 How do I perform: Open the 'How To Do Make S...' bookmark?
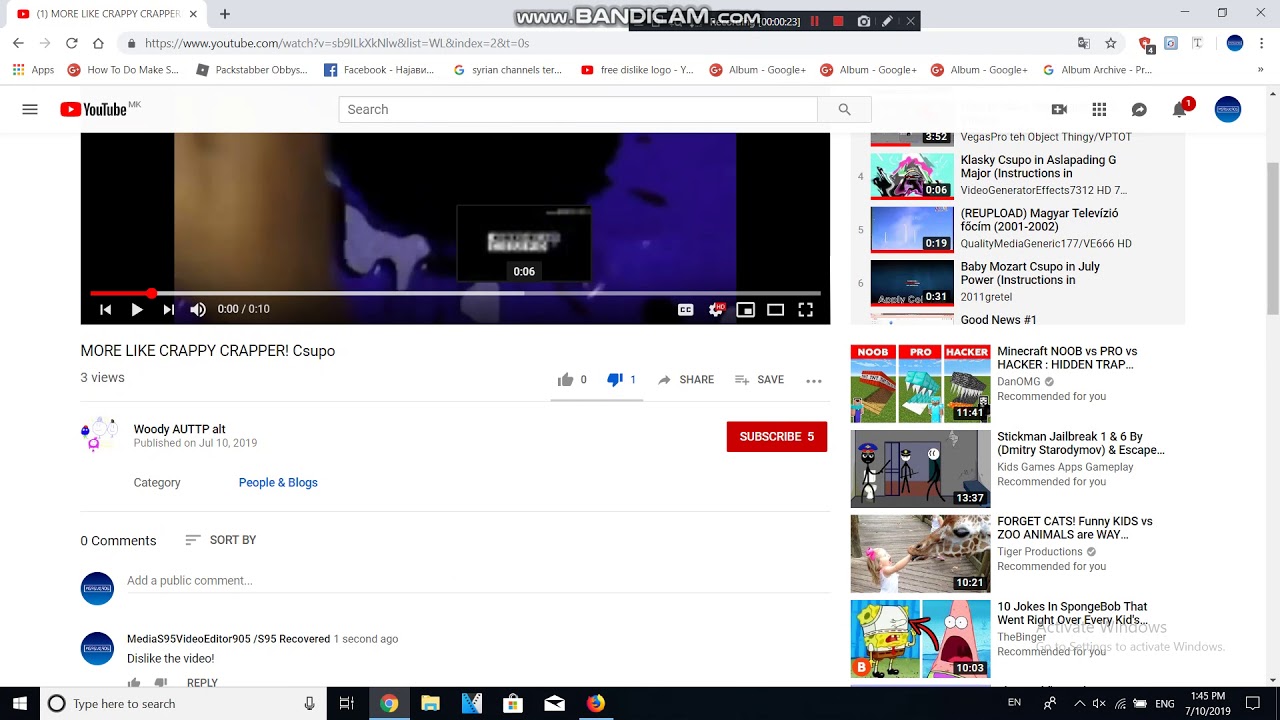click(x=123, y=70)
